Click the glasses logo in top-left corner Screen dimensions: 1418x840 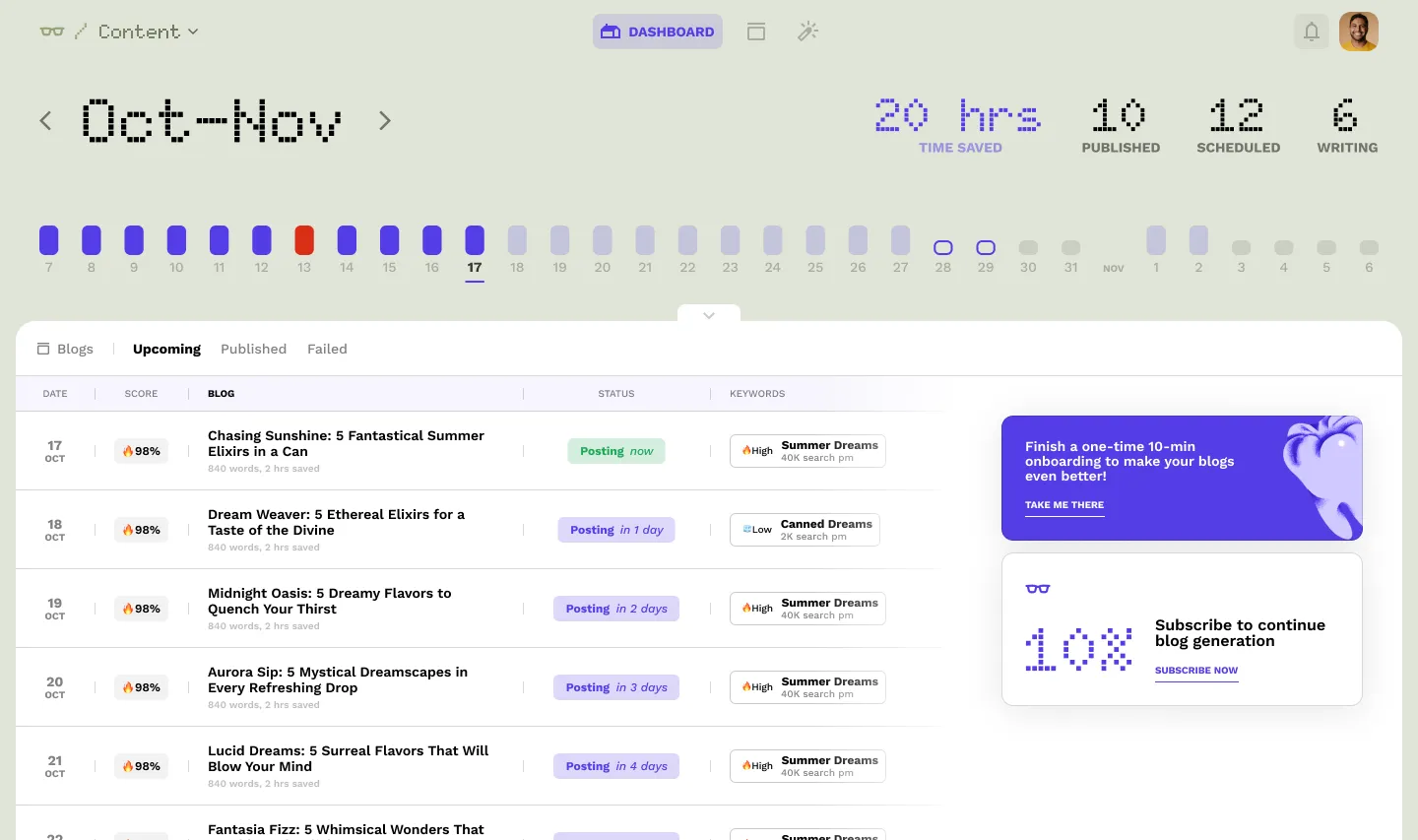click(53, 31)
